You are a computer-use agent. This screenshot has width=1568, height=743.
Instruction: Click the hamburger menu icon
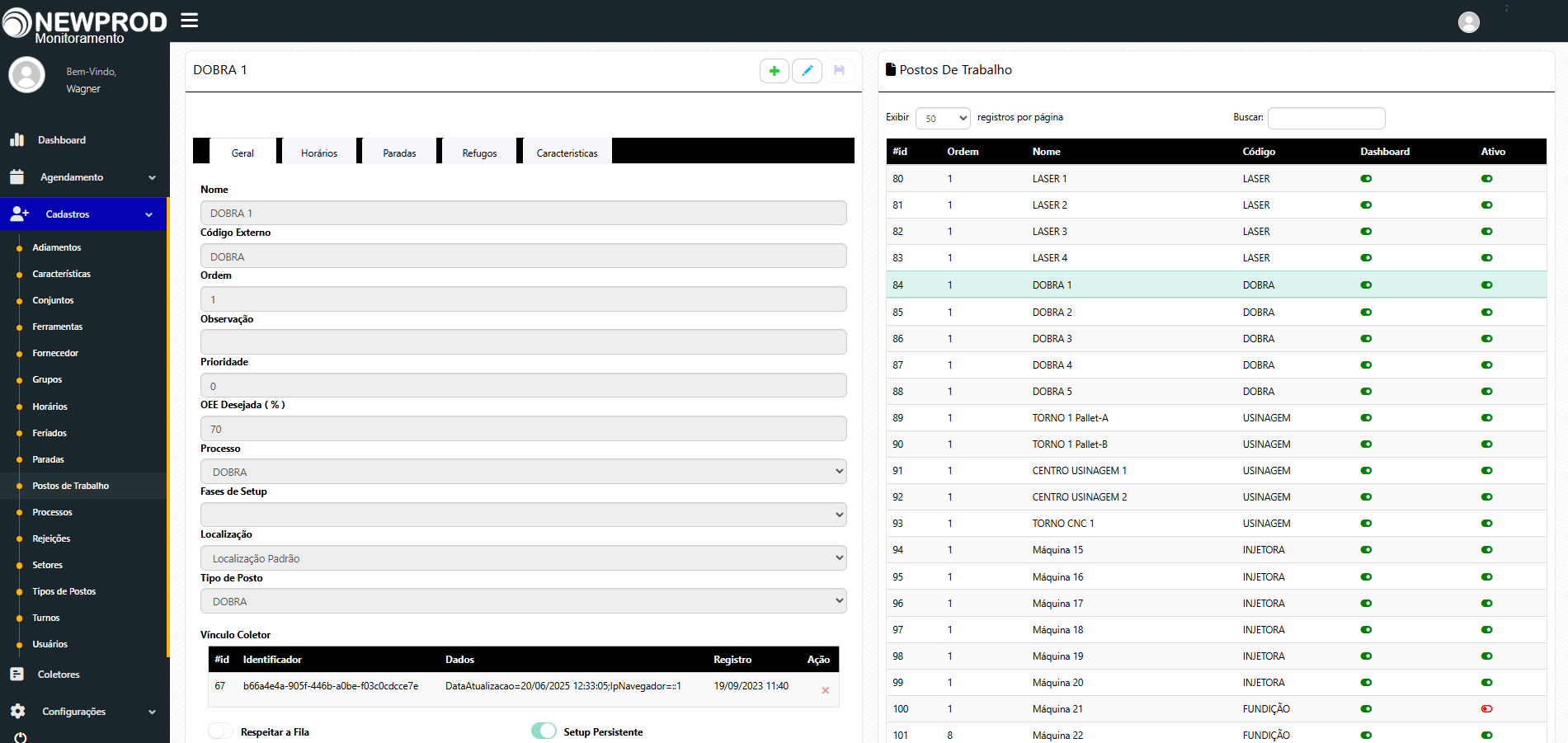(190, 21)
